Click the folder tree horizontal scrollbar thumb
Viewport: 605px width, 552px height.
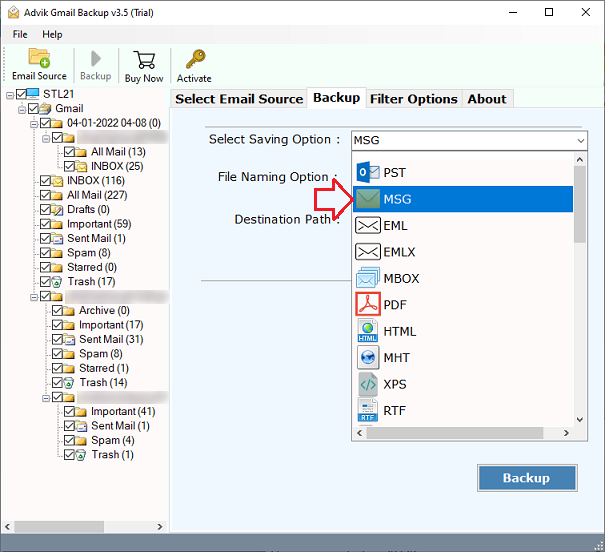pos(59,527)
